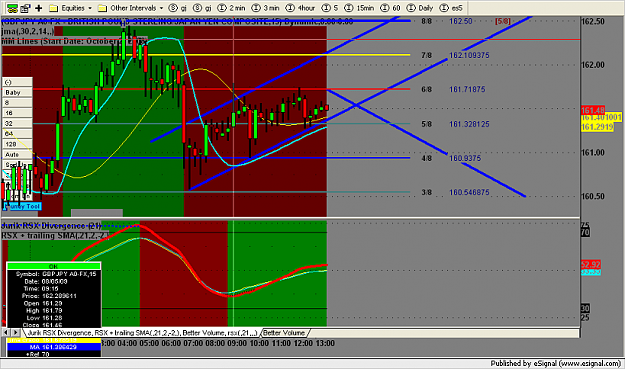
Task: Click the 09:00 time axis label
Action: 237,343
